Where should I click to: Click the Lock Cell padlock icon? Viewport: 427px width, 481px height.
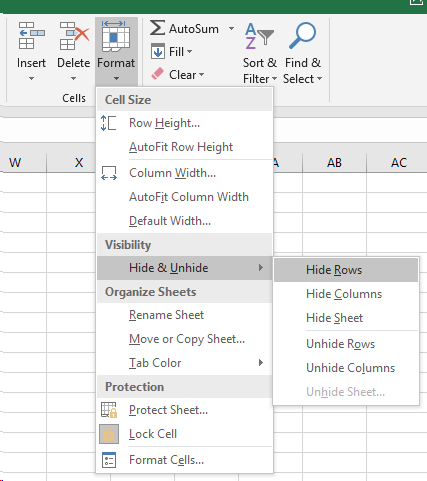(109, 434)
